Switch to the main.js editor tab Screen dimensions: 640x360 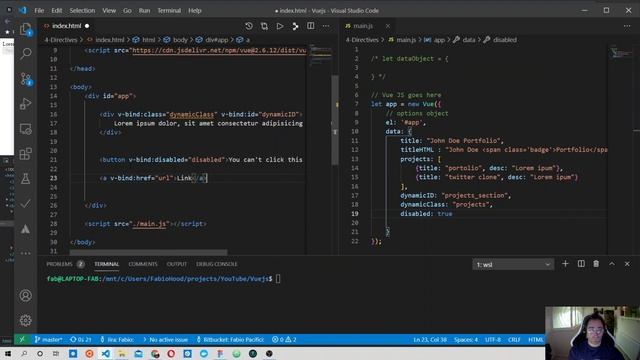363,26
